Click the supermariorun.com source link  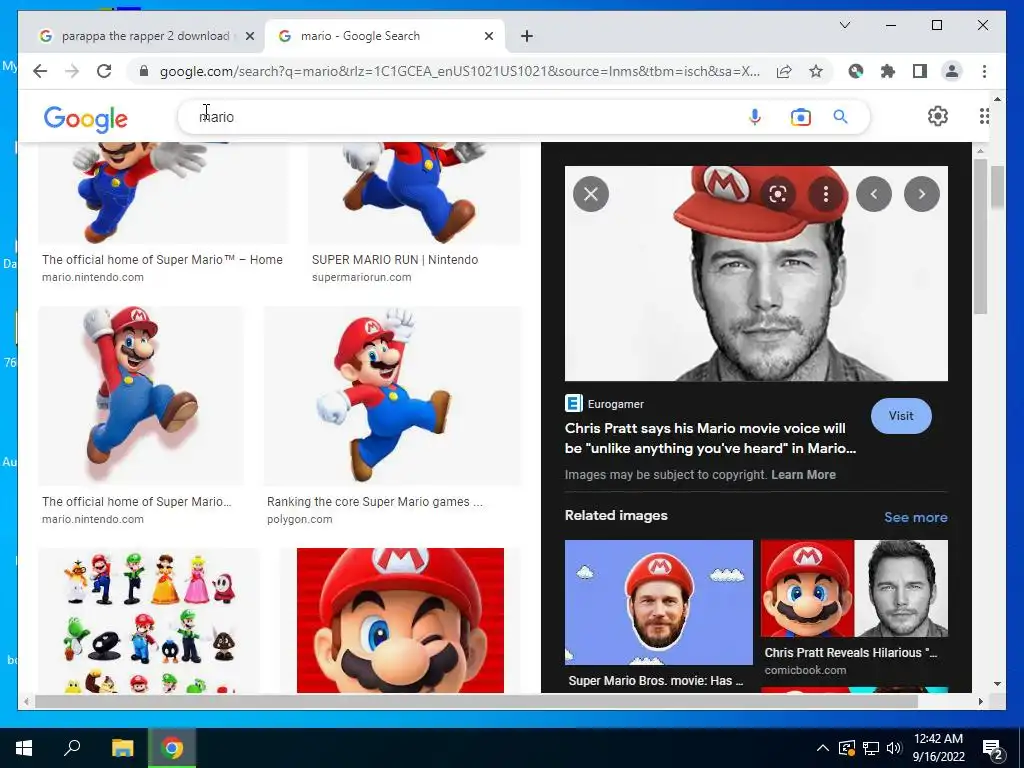[362, 277]
